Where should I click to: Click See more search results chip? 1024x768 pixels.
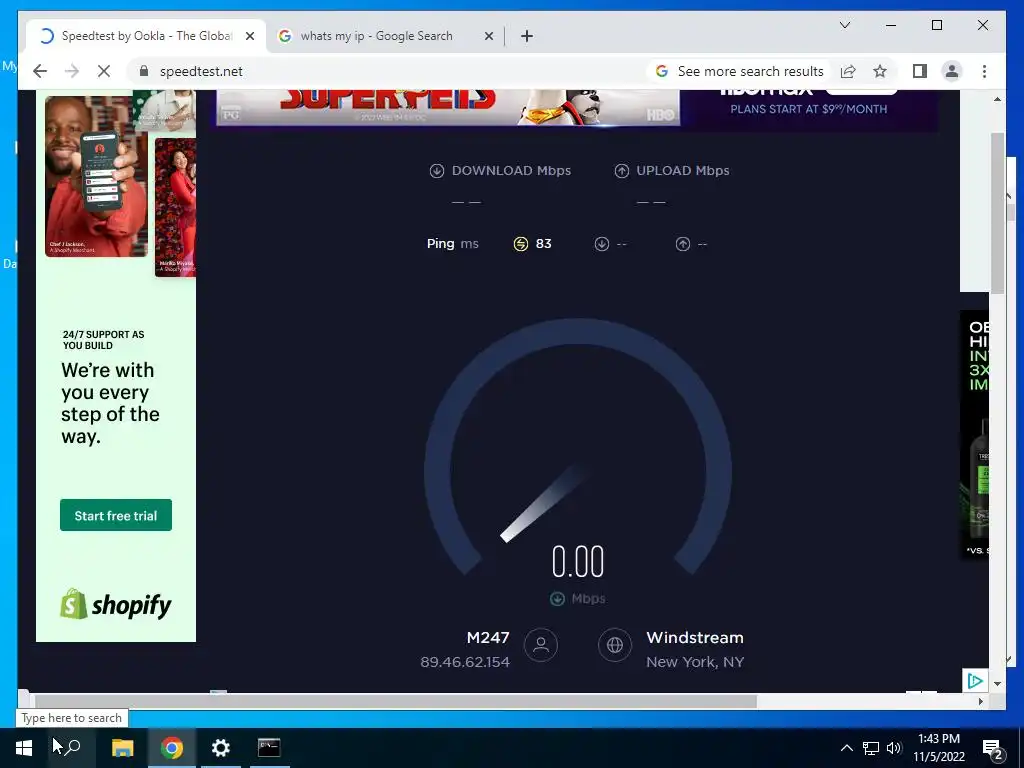tap(740, 71)
